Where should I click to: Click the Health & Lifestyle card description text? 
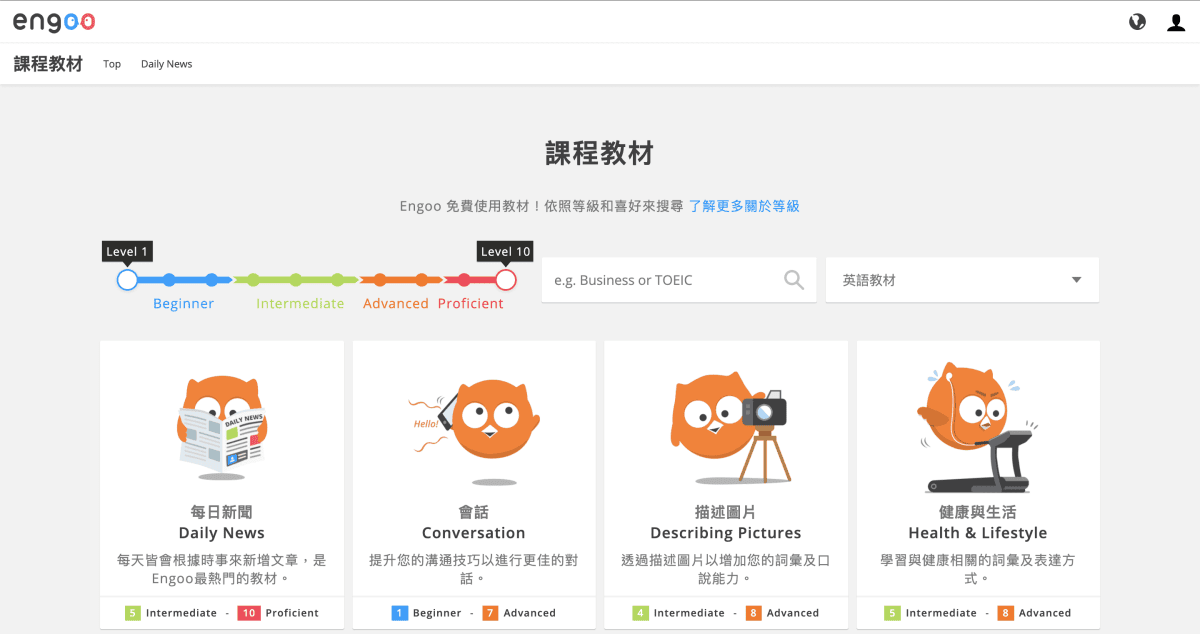pos(978,569)
